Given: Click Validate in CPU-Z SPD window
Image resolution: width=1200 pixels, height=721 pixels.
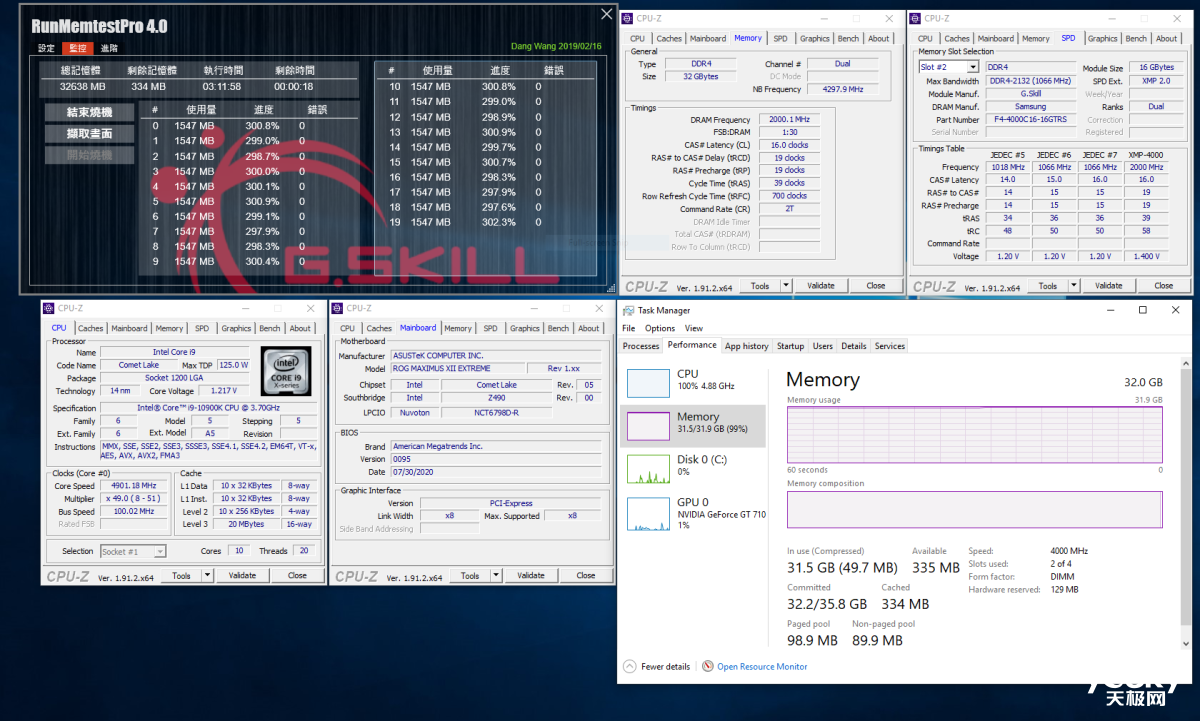Looking at the screenshot, I should coord(1109,285).
